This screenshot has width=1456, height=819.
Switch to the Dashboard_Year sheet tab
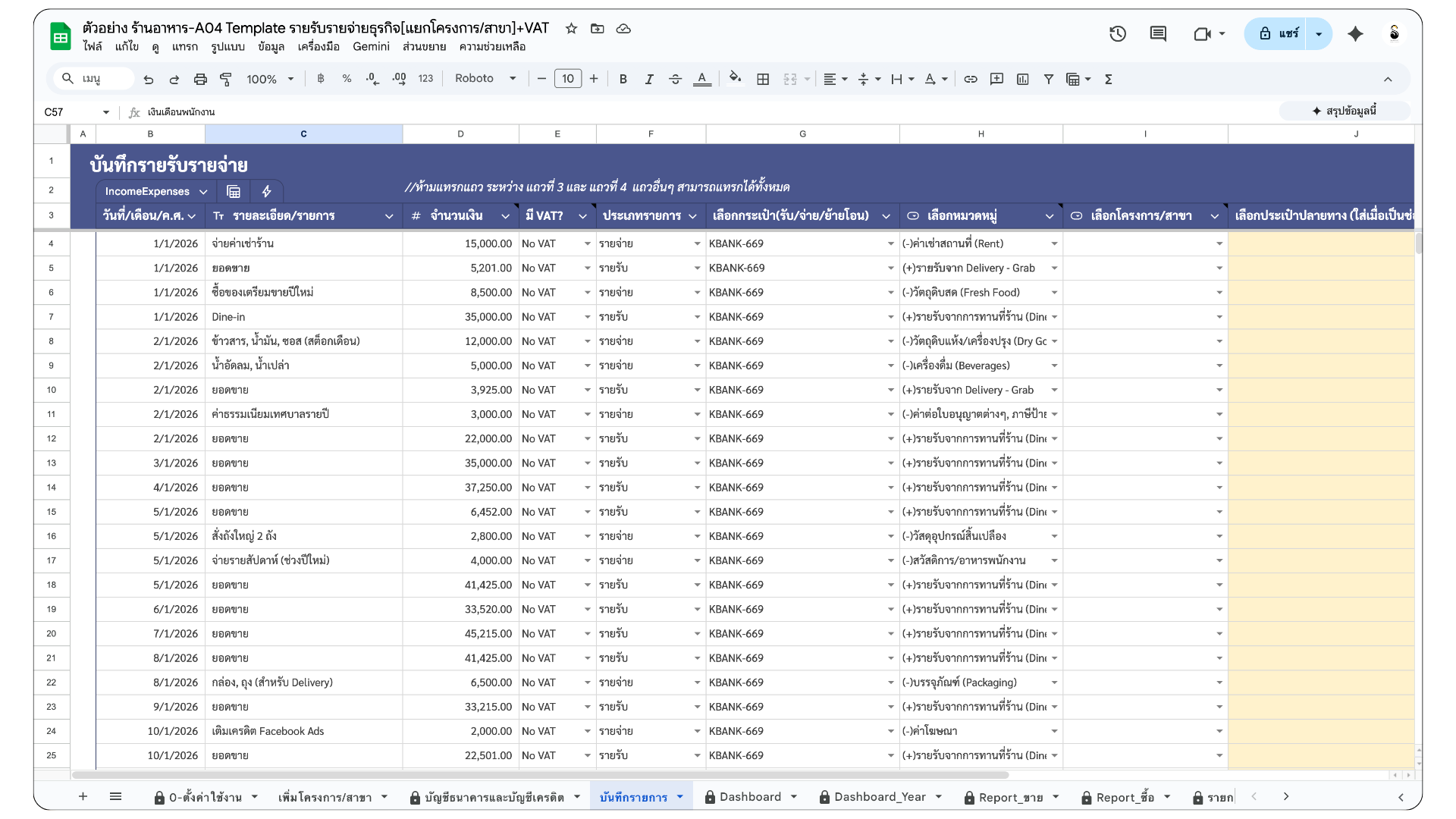coord(880,797)
